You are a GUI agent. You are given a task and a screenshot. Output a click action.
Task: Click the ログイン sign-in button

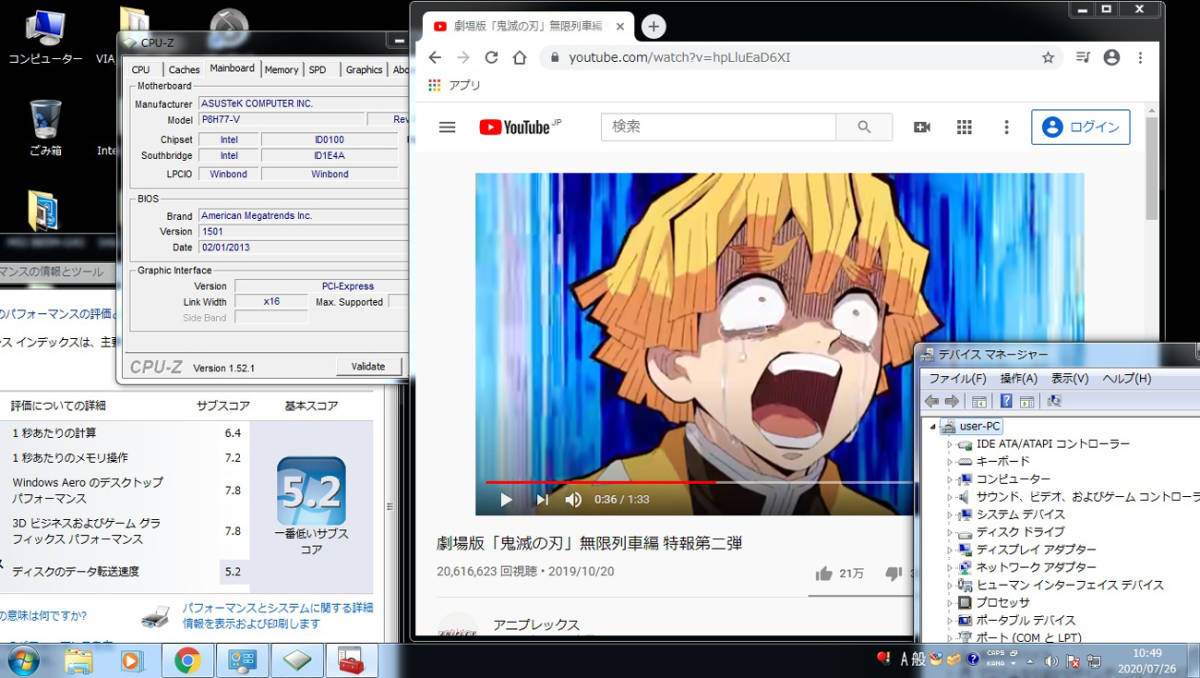click(1080, 127)
